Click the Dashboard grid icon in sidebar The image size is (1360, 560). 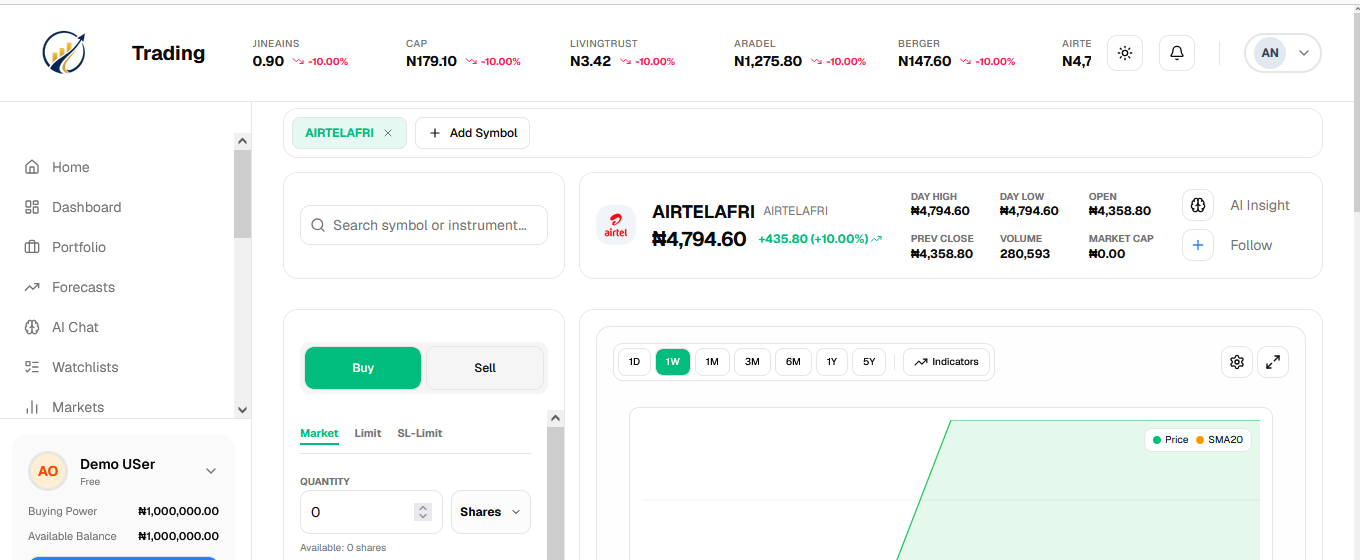[32, 207]
